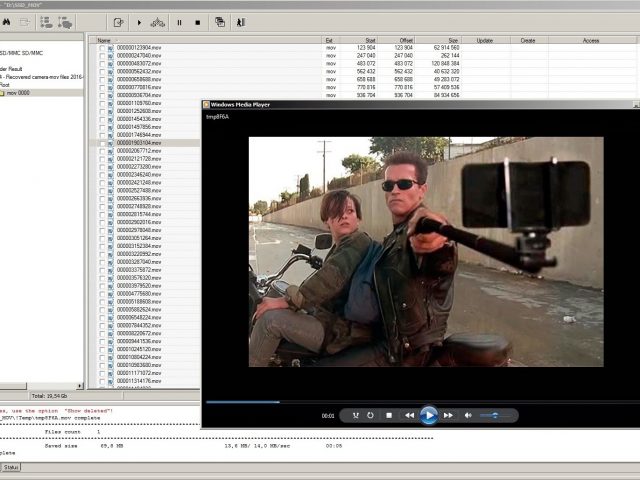Select the 'Recovered camera-mov files 2016' tree node
The image size is (640, 480).
pyautogui.click(x=44, y=77)
